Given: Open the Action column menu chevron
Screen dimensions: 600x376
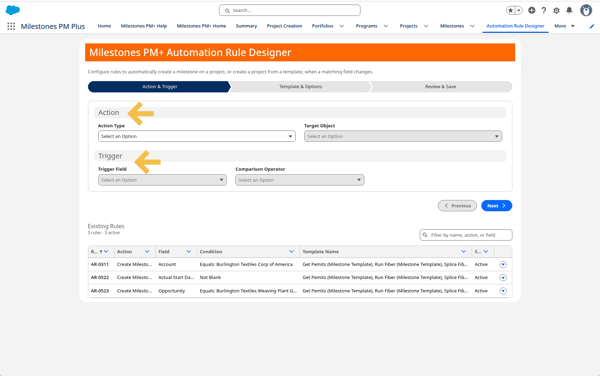Looking at the screenshot, I should [147, 252].
